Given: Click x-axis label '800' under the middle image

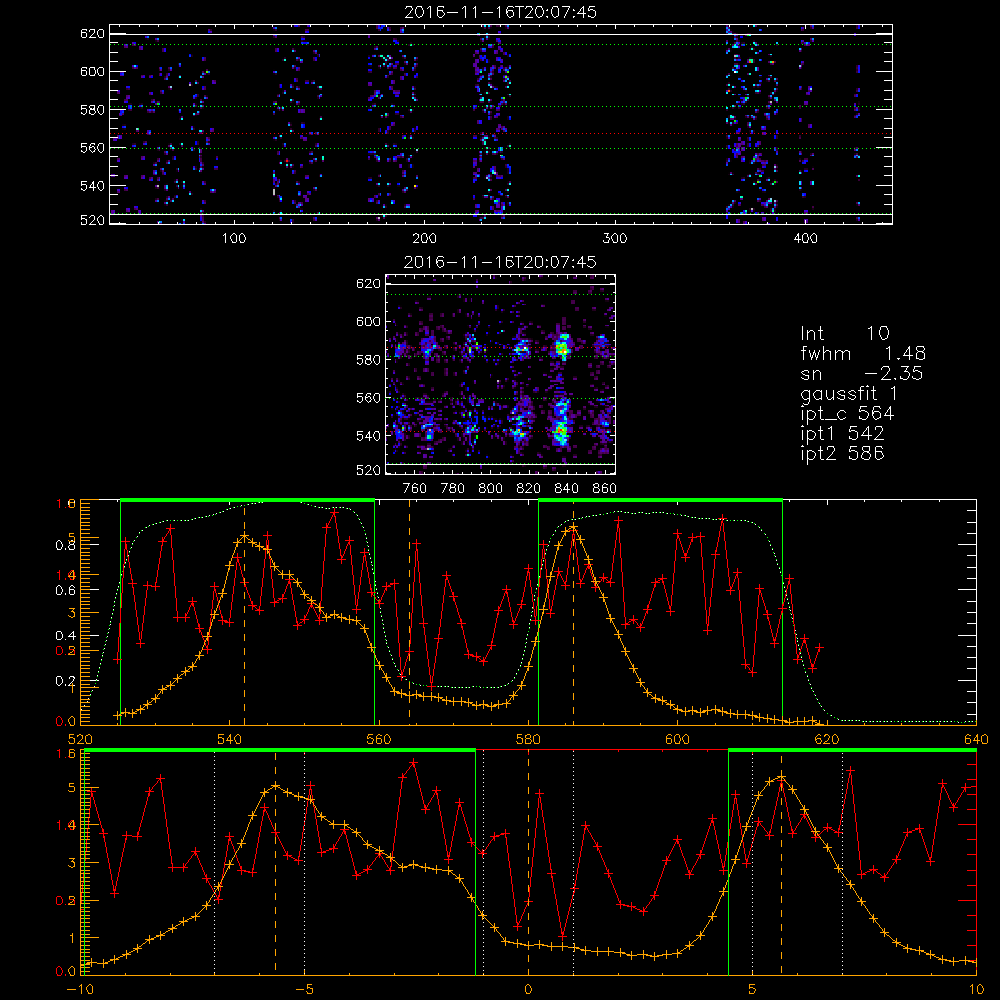Looking at the screenshot, I should coord(490,489).
